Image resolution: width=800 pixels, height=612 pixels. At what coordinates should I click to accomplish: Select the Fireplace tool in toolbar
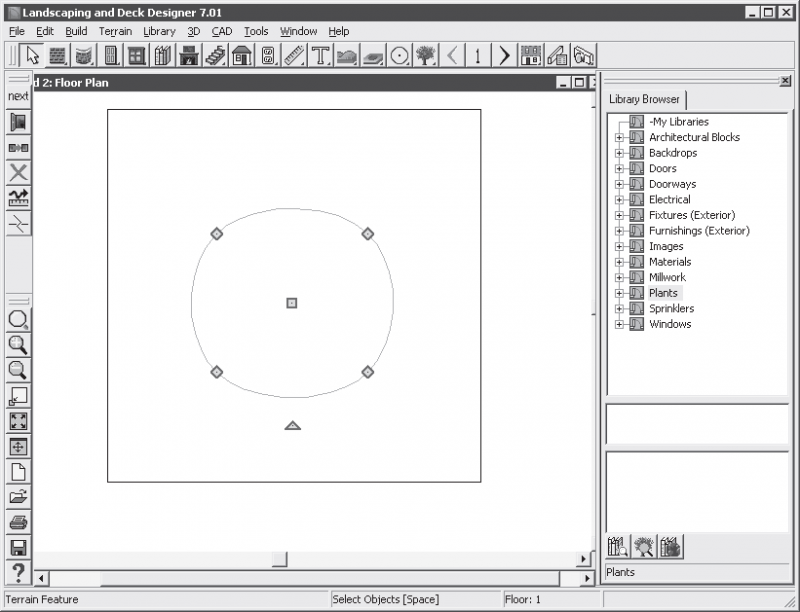coord(189,56)
